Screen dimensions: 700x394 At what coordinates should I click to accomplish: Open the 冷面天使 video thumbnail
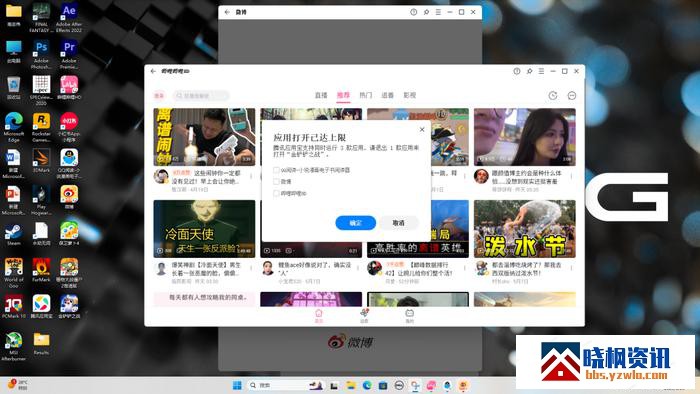click(x=204, y=229)
